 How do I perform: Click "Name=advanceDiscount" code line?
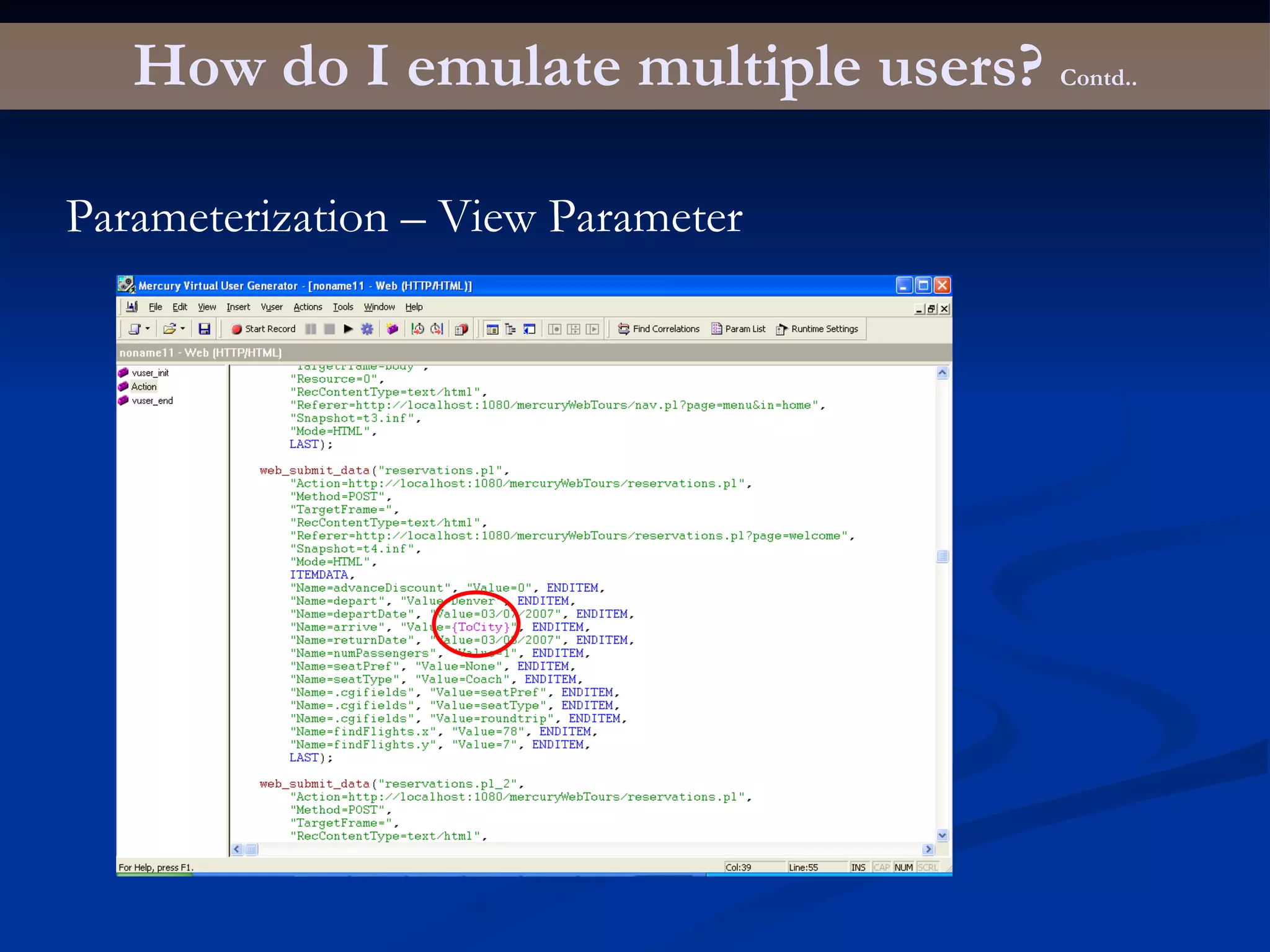click(x=447, y=588)
